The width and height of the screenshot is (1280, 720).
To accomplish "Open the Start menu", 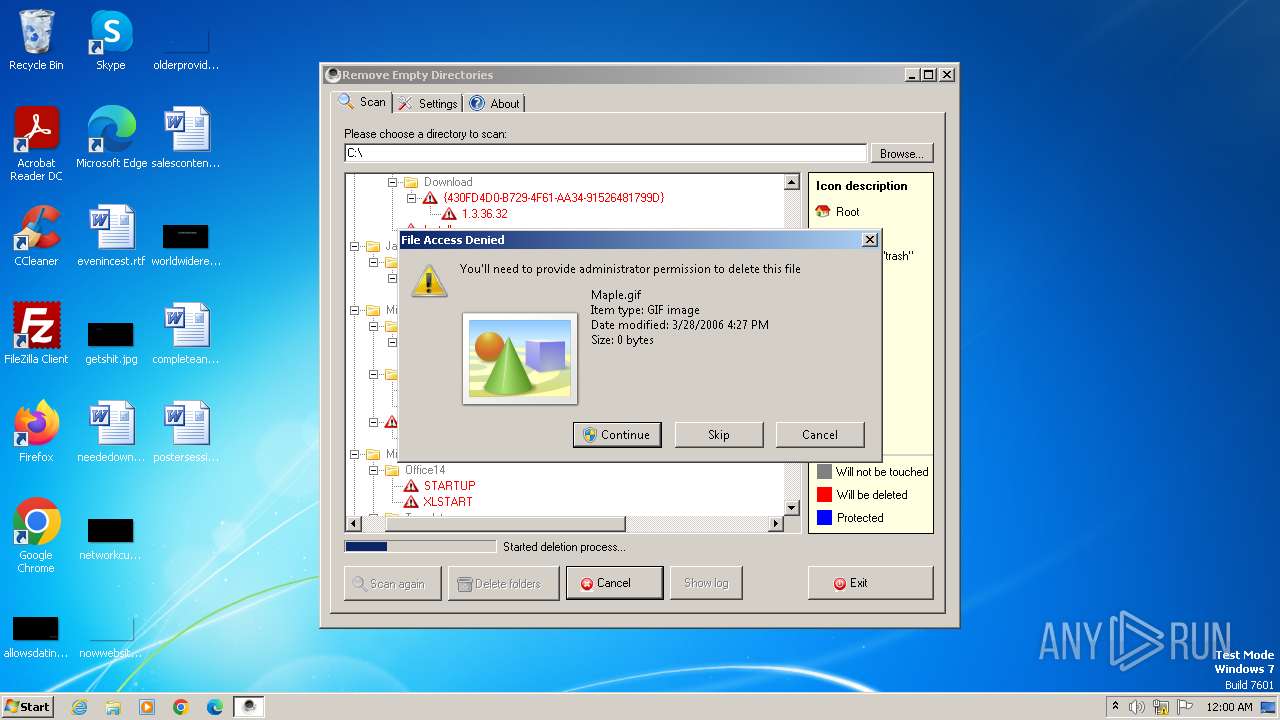I will pyautogui.click(x=28, y=706).
